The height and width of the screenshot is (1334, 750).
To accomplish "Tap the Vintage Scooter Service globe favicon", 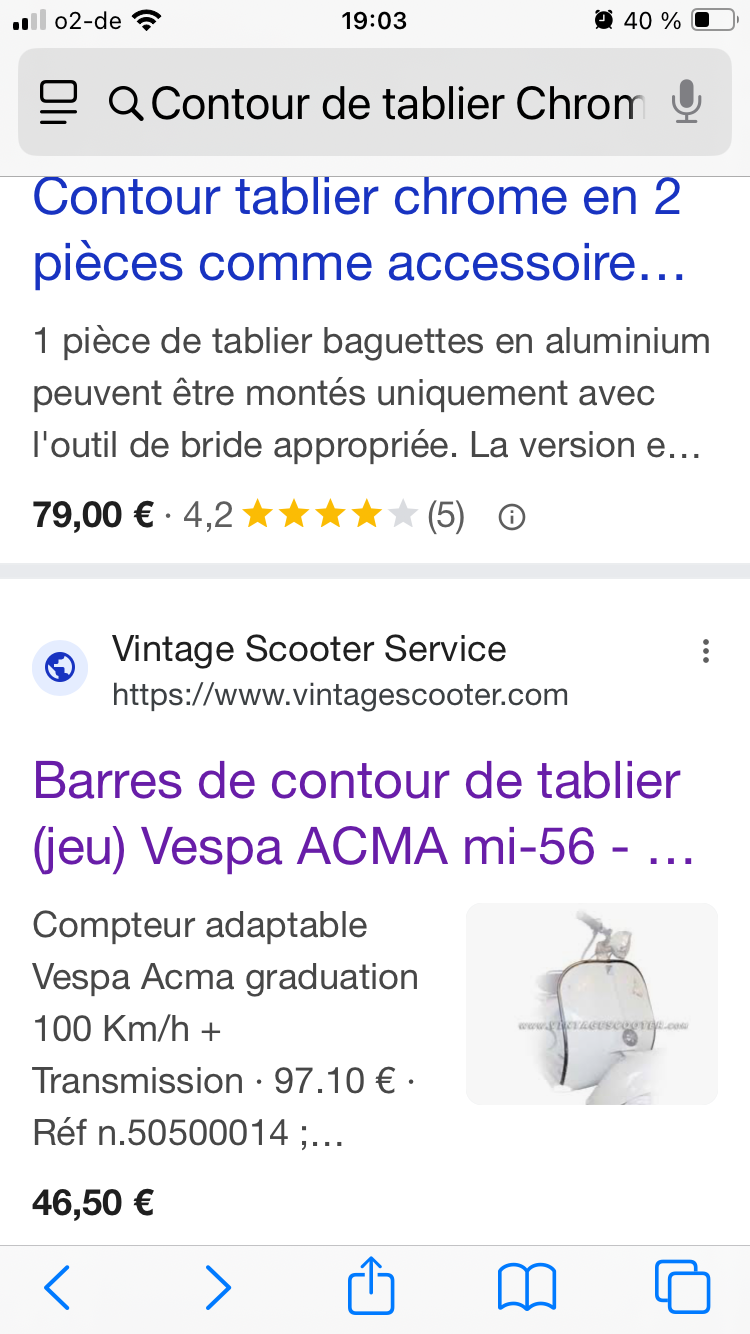I will [59, 668].
